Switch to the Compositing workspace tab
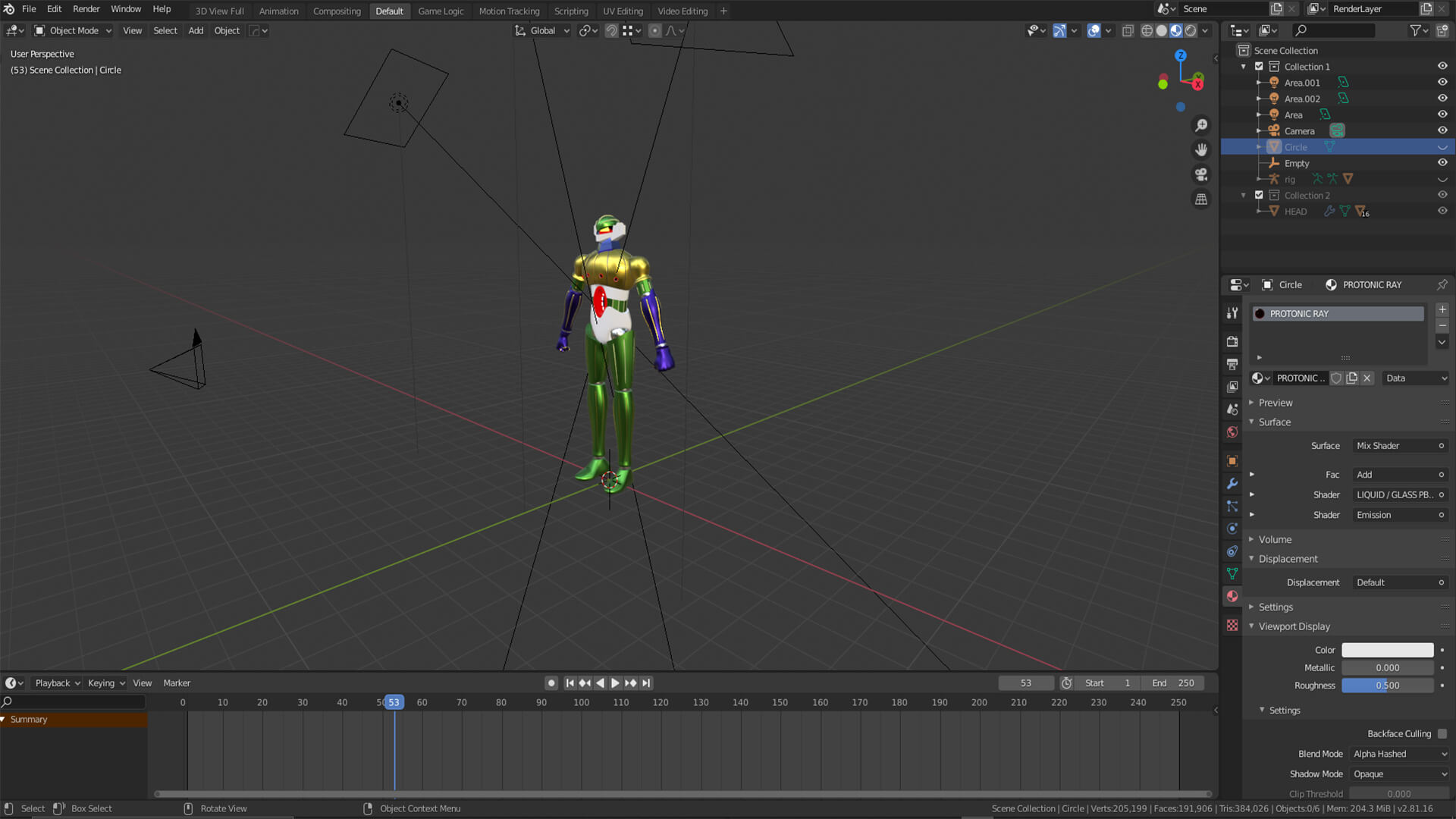Screen dimensions: 1456x819 (337, 11)
